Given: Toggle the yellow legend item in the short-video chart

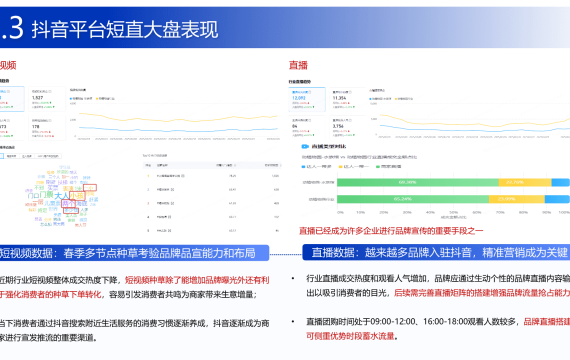Looking at the screenshot, I should 105,98.
